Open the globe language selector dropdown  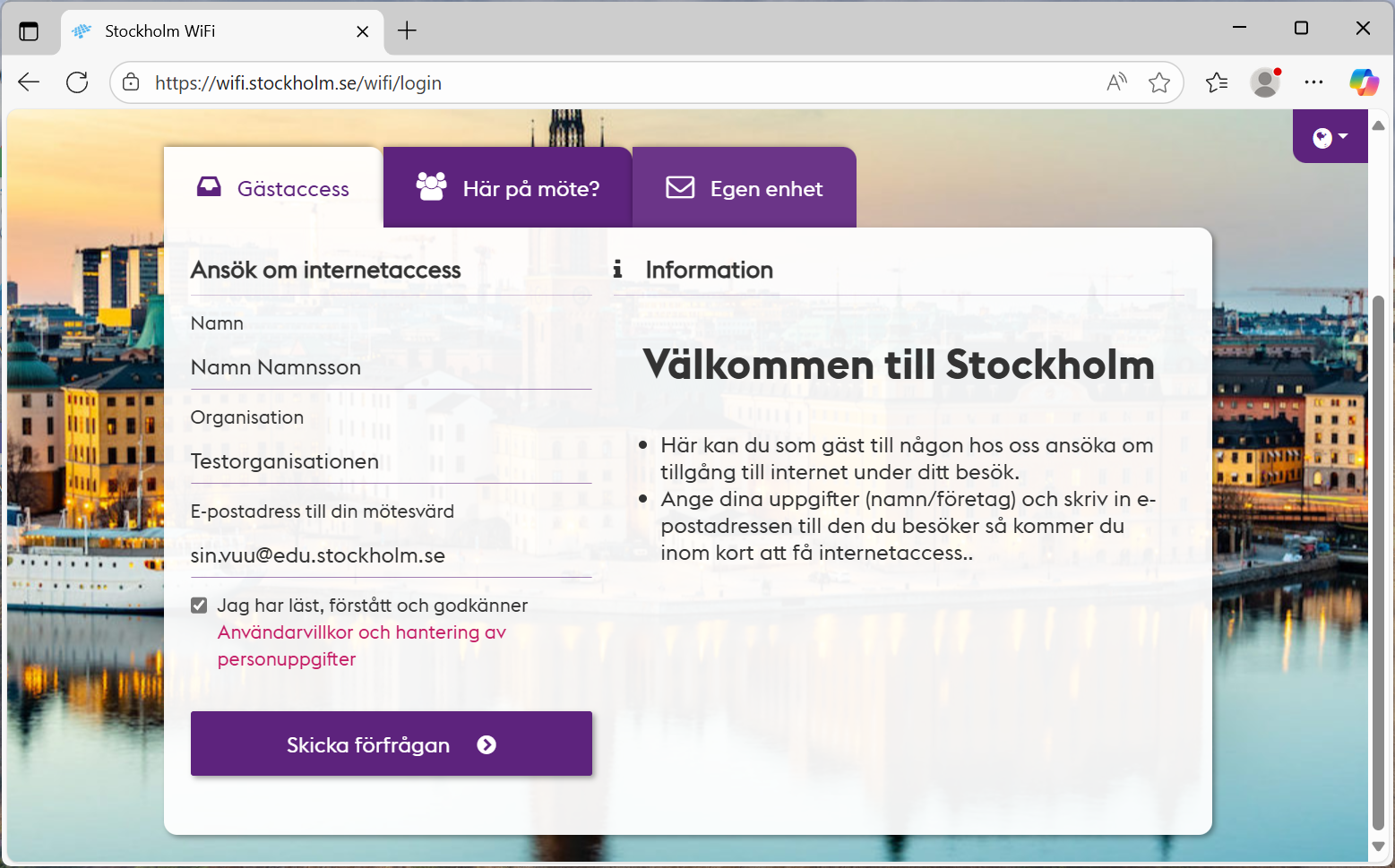point(1329,136)
